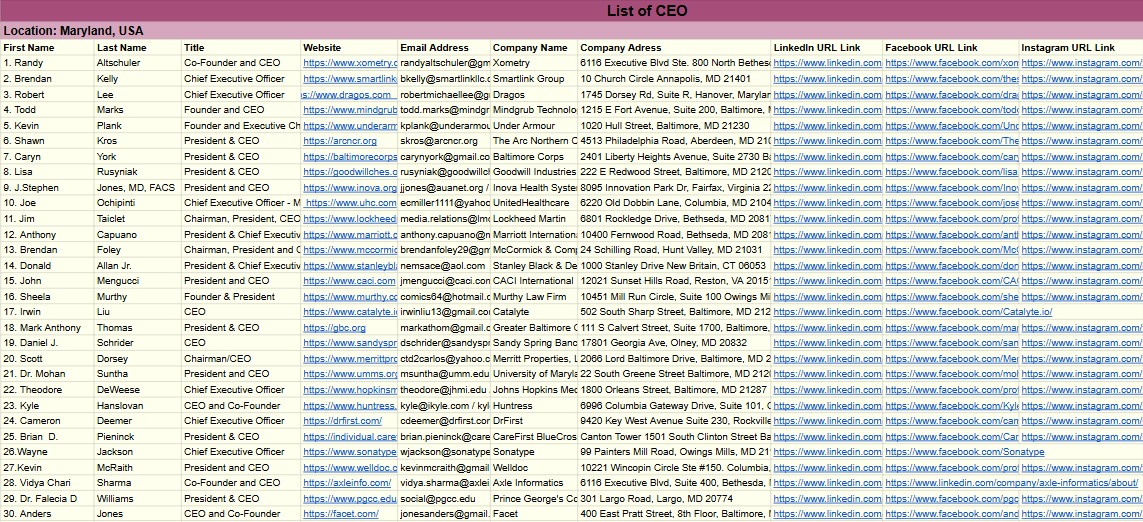The width and height of the screenshot is (1143, 522).
Task: Select the Facebook URL Link header cell
Action: [951, 47]
